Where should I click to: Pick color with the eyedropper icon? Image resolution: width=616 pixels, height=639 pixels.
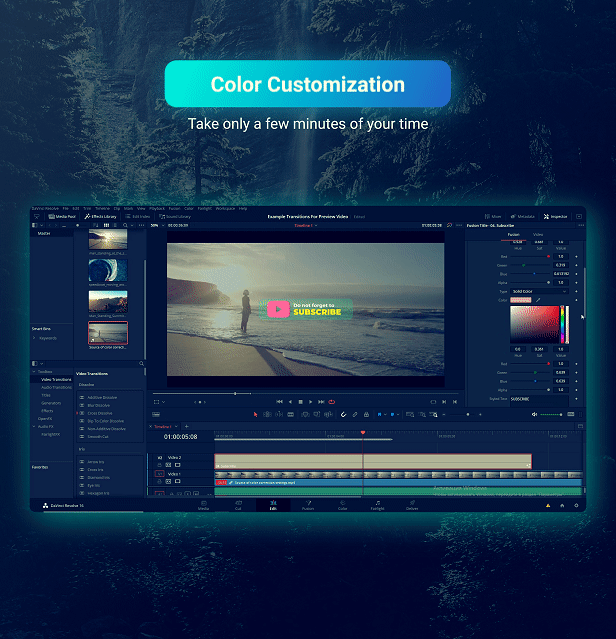538,300
